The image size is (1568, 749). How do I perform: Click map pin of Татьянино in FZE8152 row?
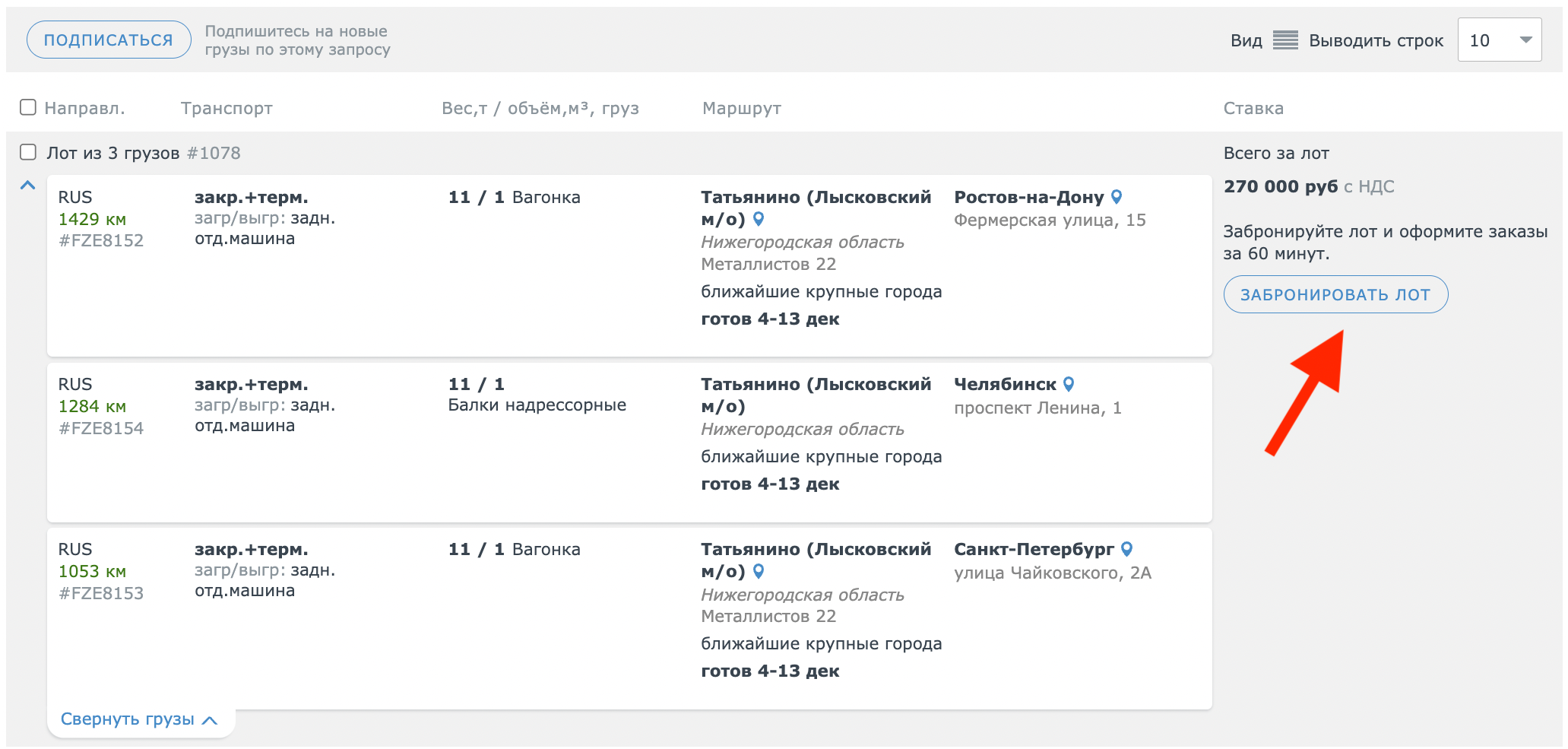pyautogui.click(x=759, y=219)
